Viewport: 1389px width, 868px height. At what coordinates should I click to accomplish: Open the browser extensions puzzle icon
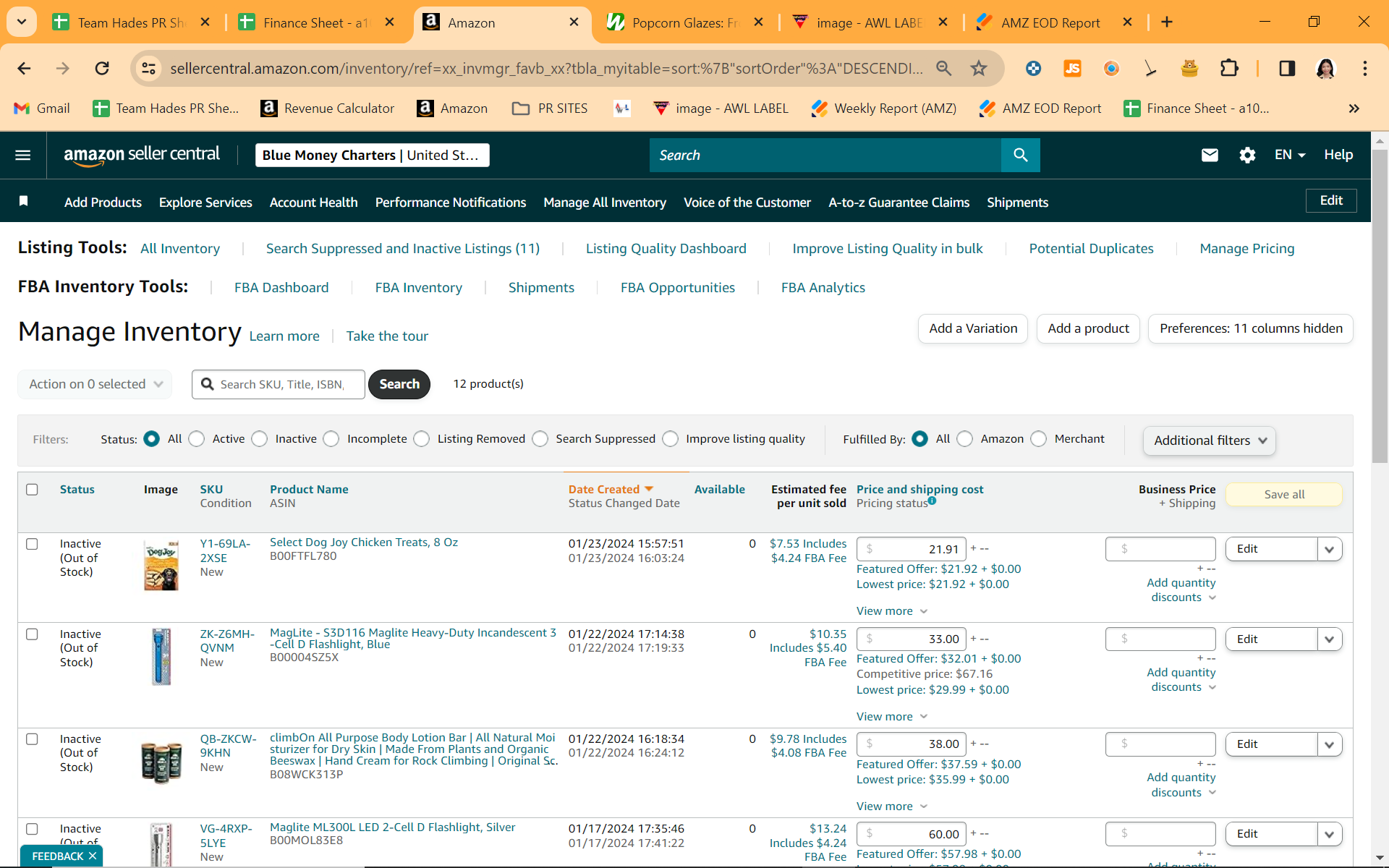coord(1229,69)
